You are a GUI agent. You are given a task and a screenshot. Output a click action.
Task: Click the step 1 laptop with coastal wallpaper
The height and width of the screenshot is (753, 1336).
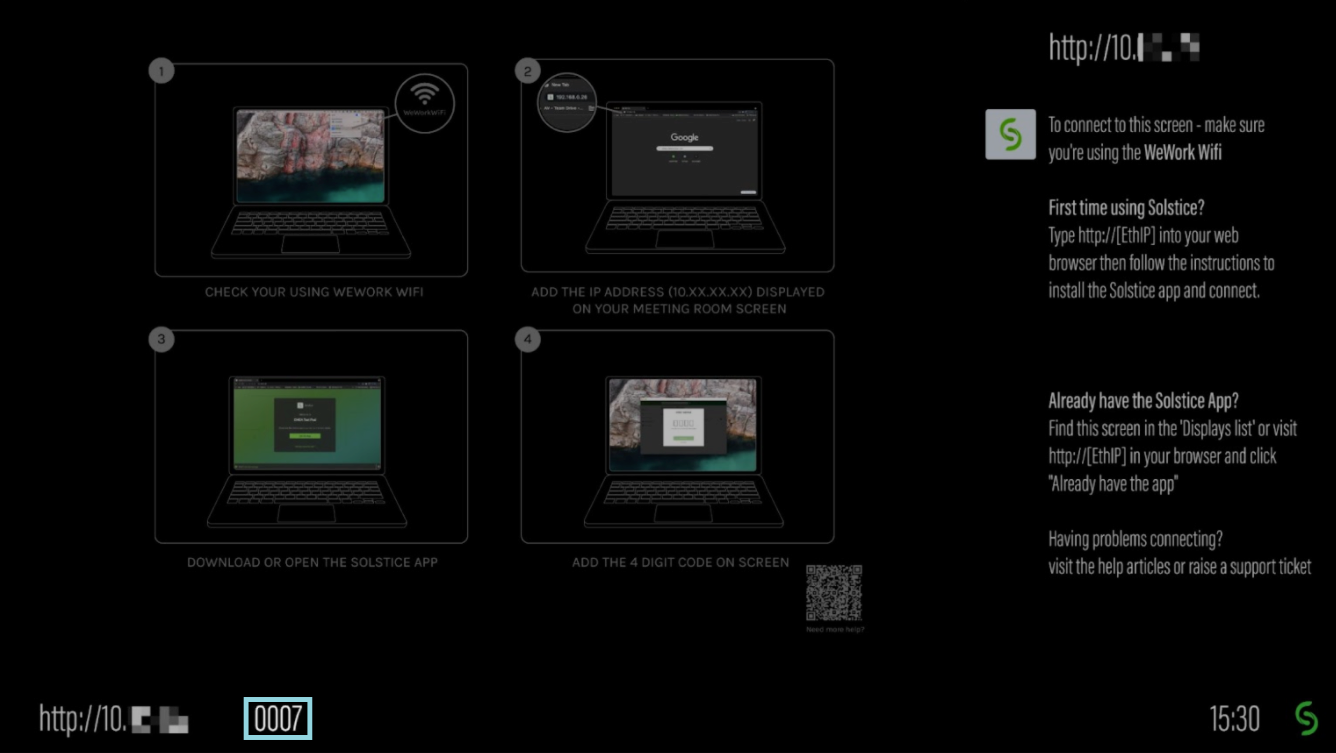point(311,180)
